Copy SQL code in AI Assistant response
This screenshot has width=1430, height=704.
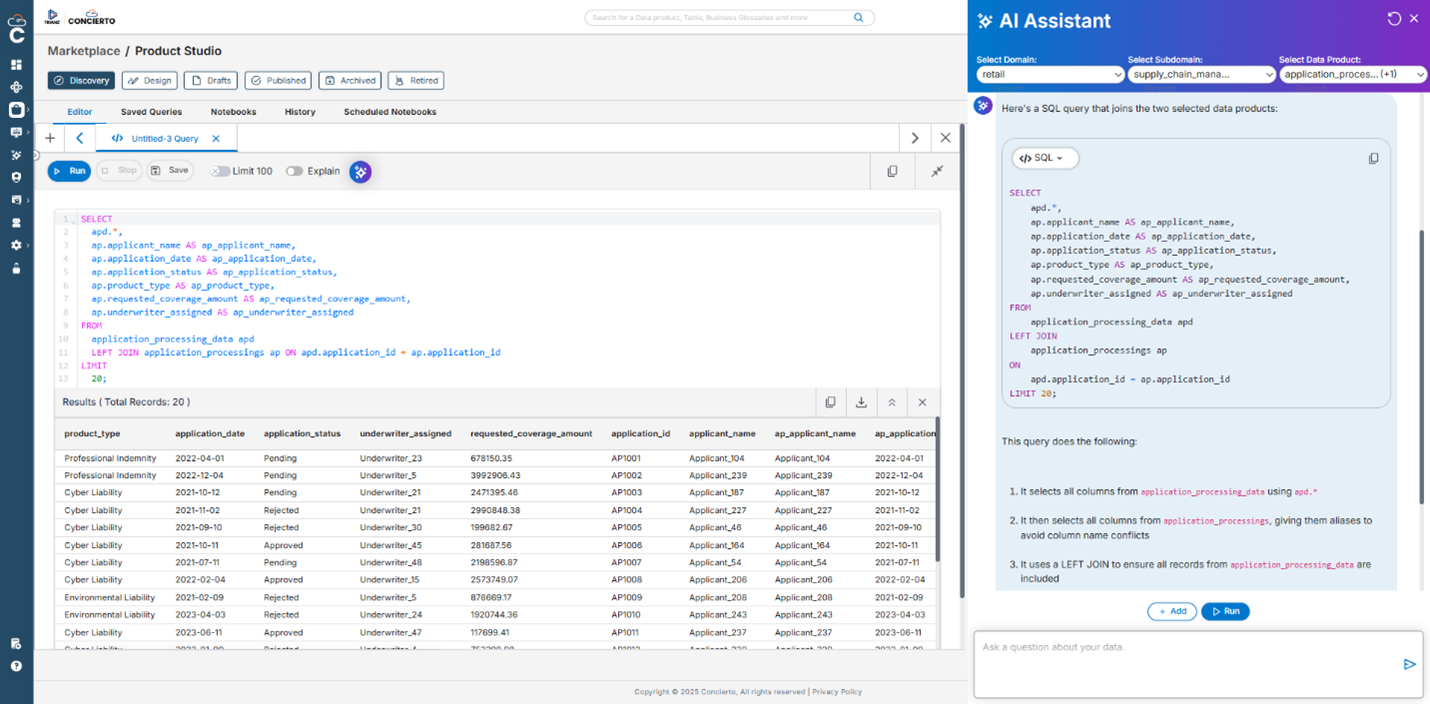pos(1373,158)
